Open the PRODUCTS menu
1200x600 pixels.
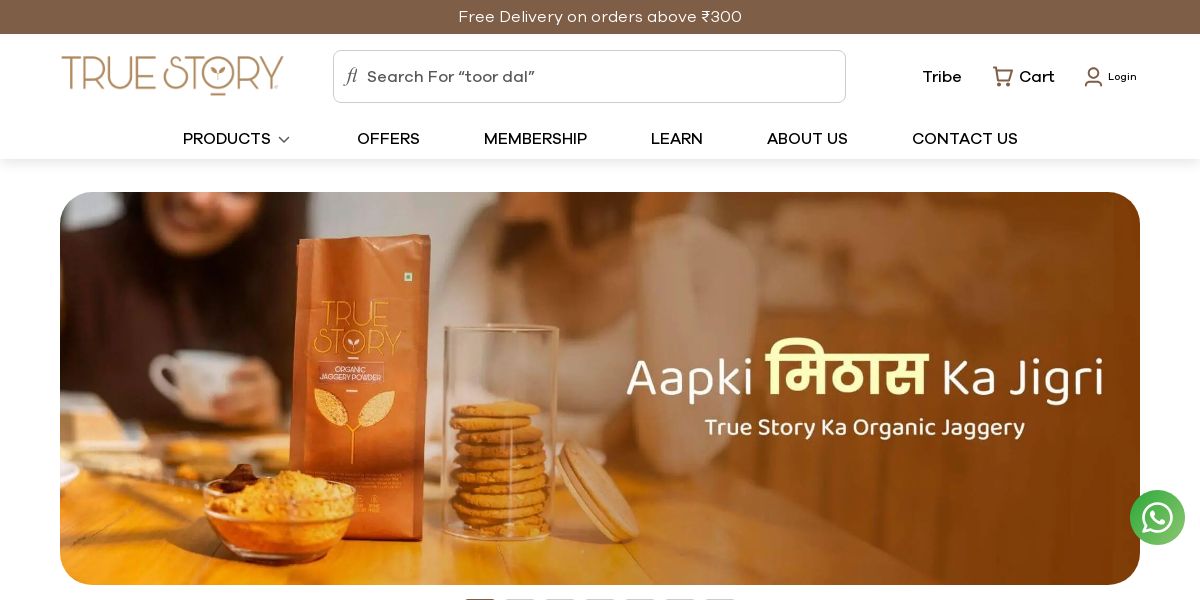(x=227, y=139)
